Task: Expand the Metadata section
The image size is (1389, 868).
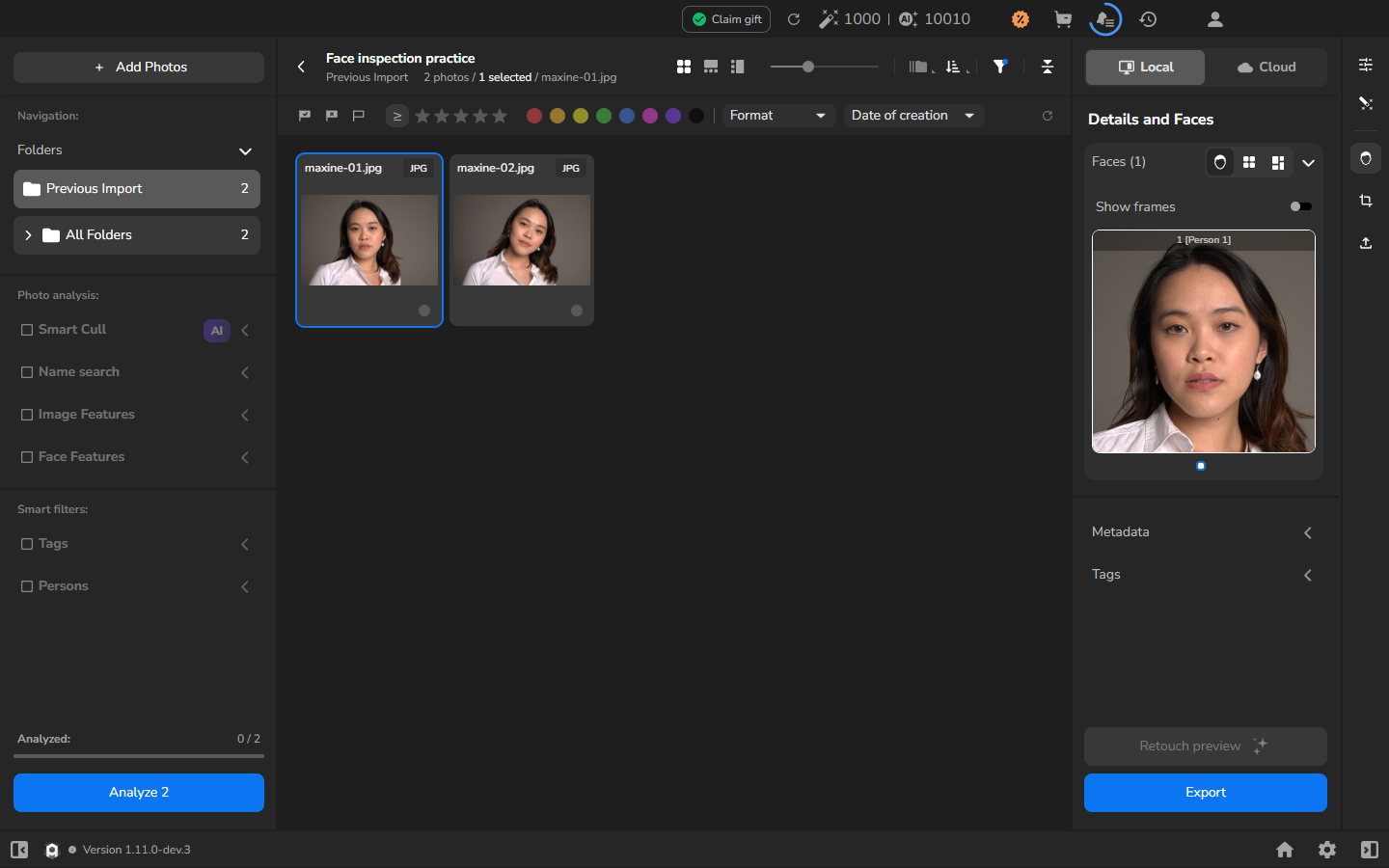Action: [1203, 532]
